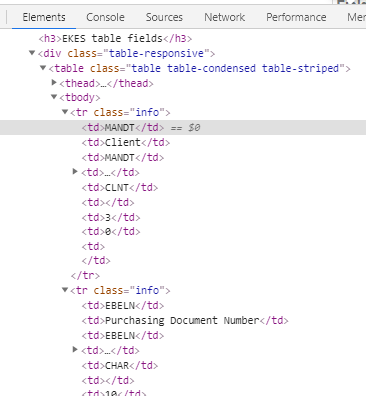Expand the thead node arrow
Viewport: 366px width, 396px height.
[54, 82]
